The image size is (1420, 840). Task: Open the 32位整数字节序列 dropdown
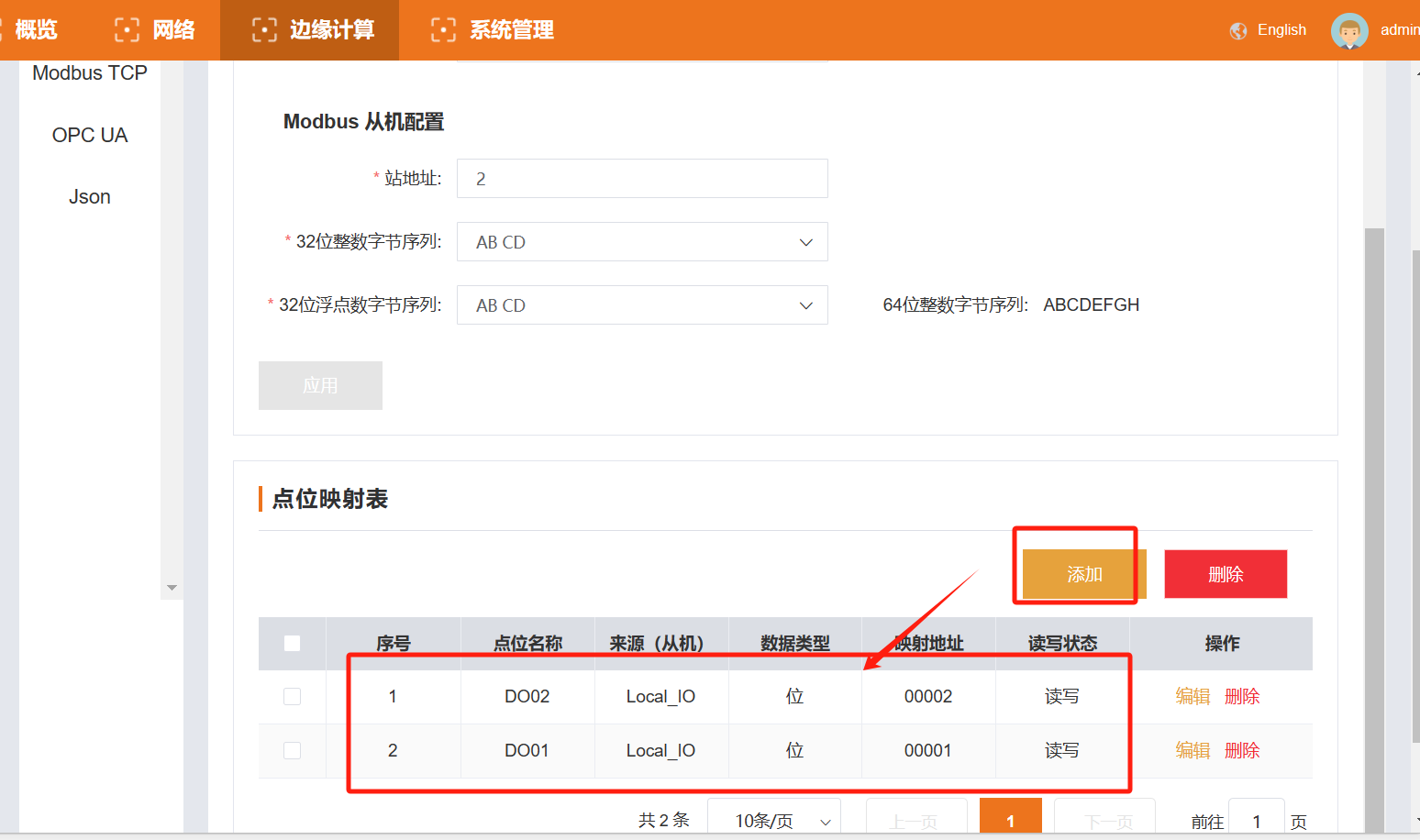642,242
